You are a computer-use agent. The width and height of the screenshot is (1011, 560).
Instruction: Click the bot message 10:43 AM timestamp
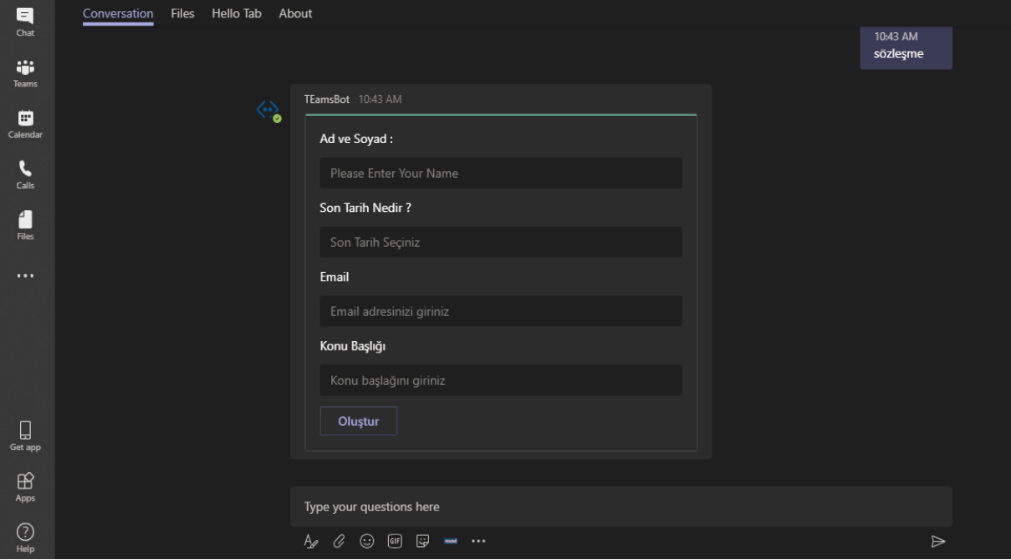point(380,99)
